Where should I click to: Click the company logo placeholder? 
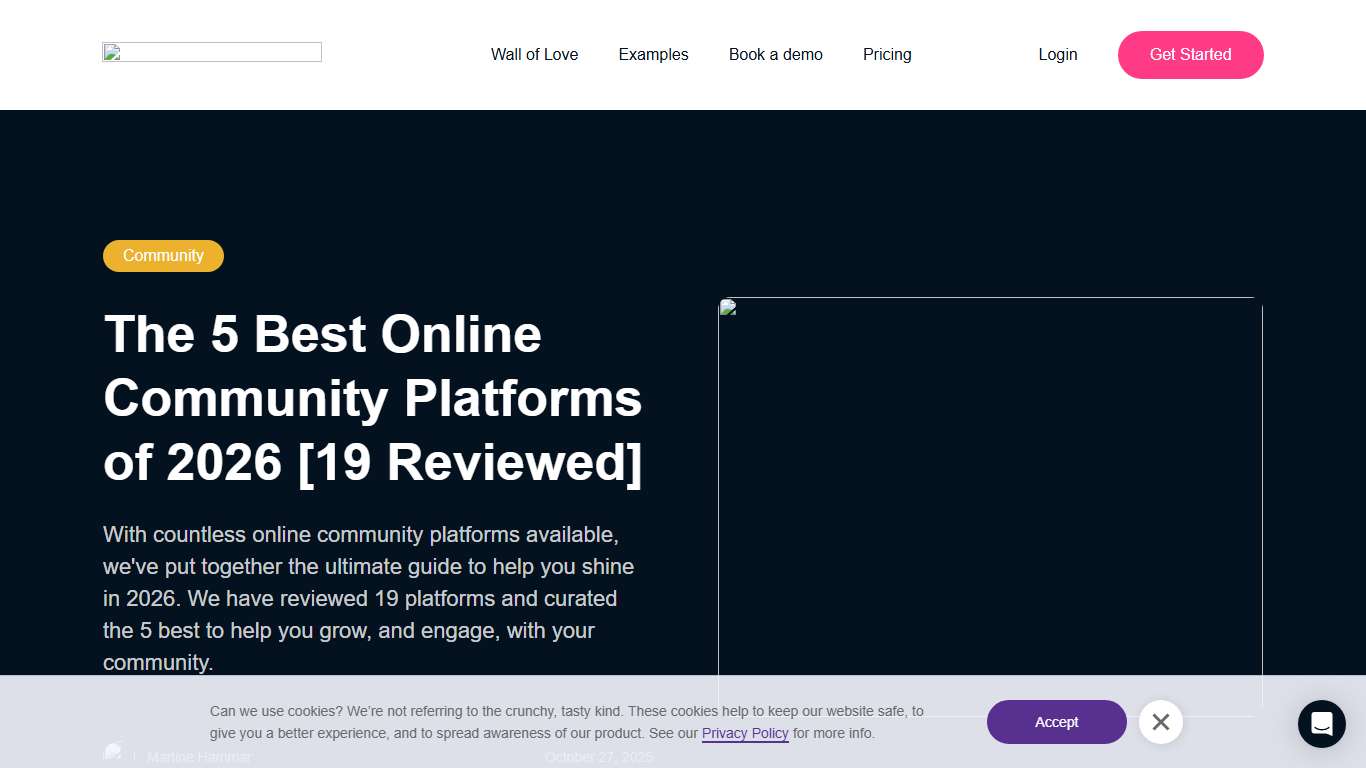point(211,51)
